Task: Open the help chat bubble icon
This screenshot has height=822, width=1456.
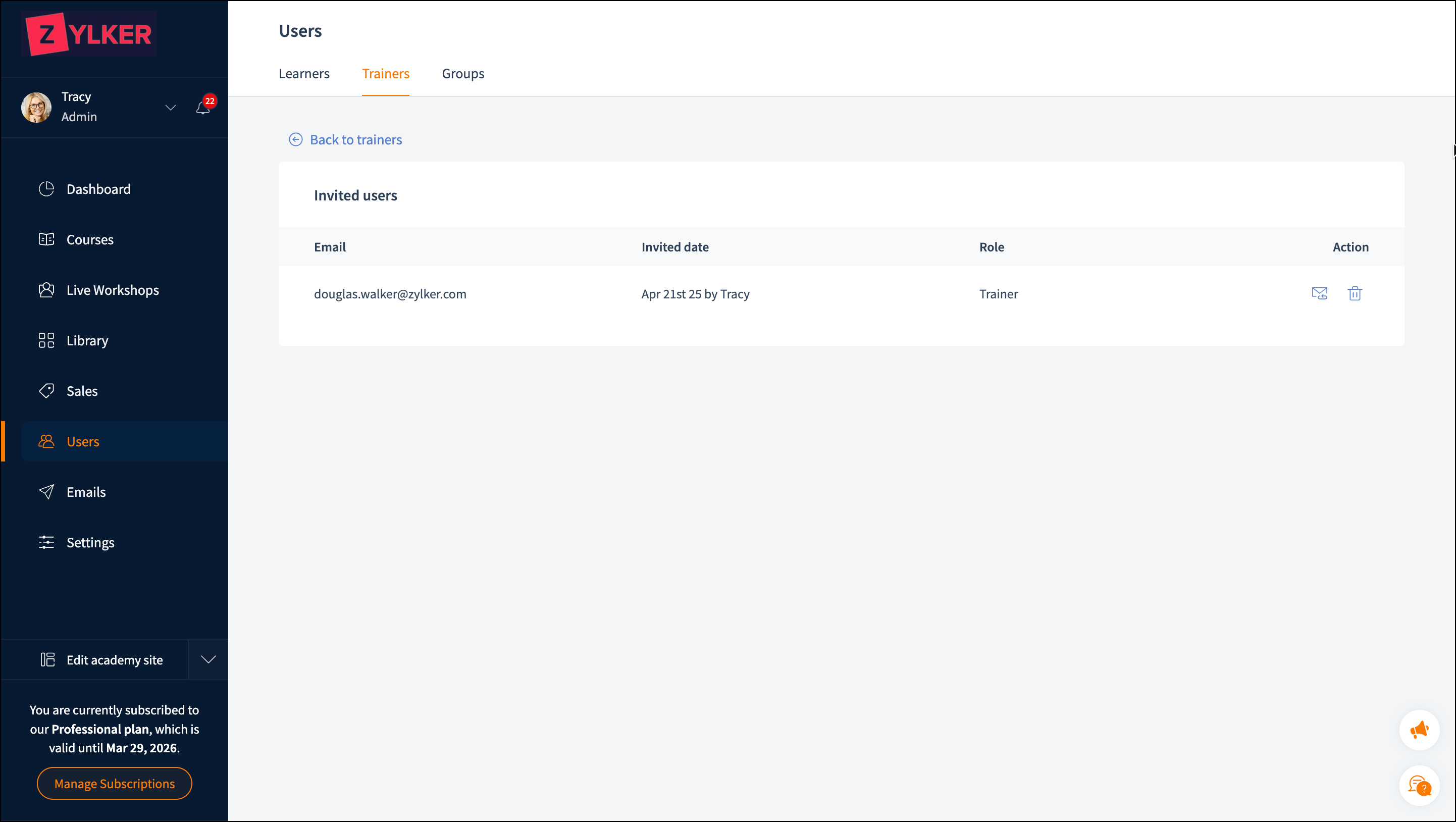Action: click(x=1419, y=785)
